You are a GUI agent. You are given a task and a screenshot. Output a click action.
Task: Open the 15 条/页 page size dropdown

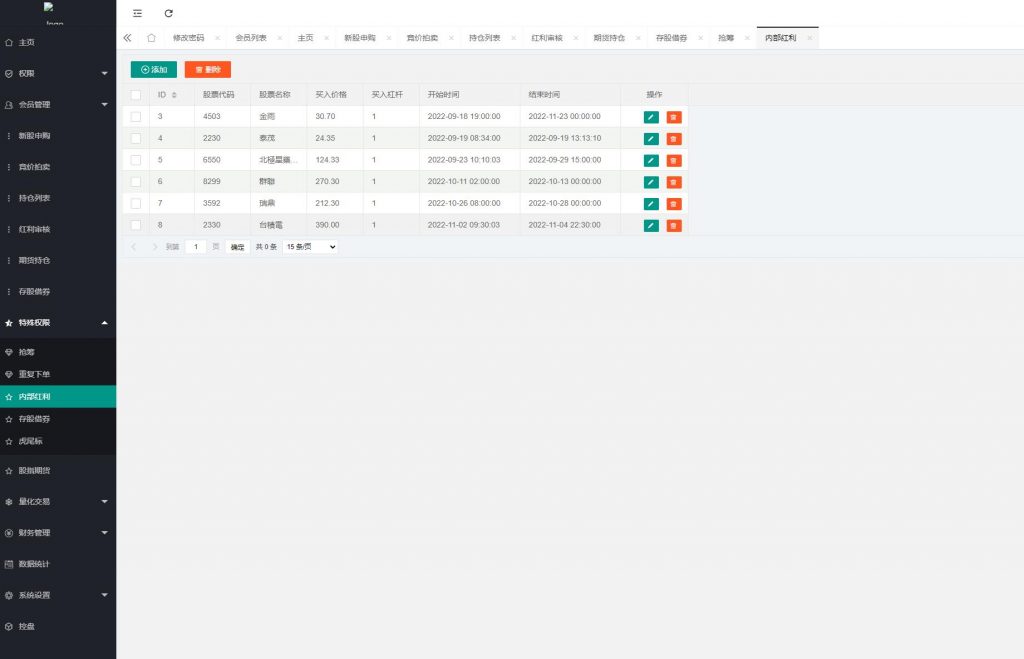coord(310,246)
